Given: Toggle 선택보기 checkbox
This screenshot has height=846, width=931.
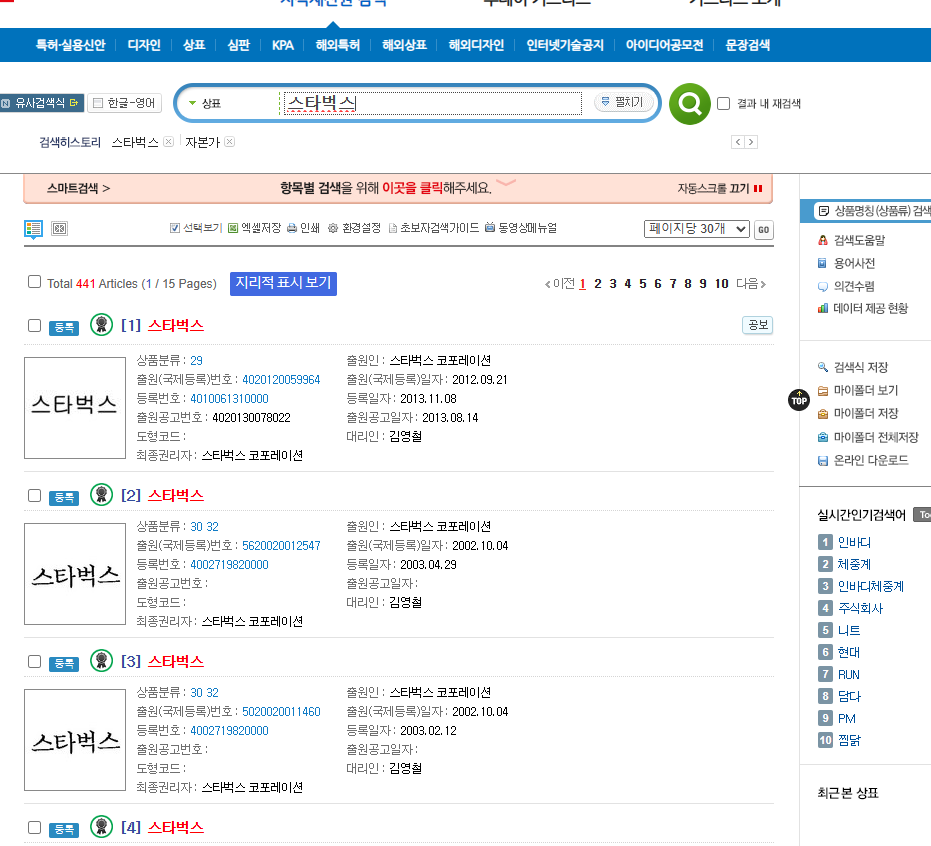Looking at the screenshot, I should coord(175,228).
